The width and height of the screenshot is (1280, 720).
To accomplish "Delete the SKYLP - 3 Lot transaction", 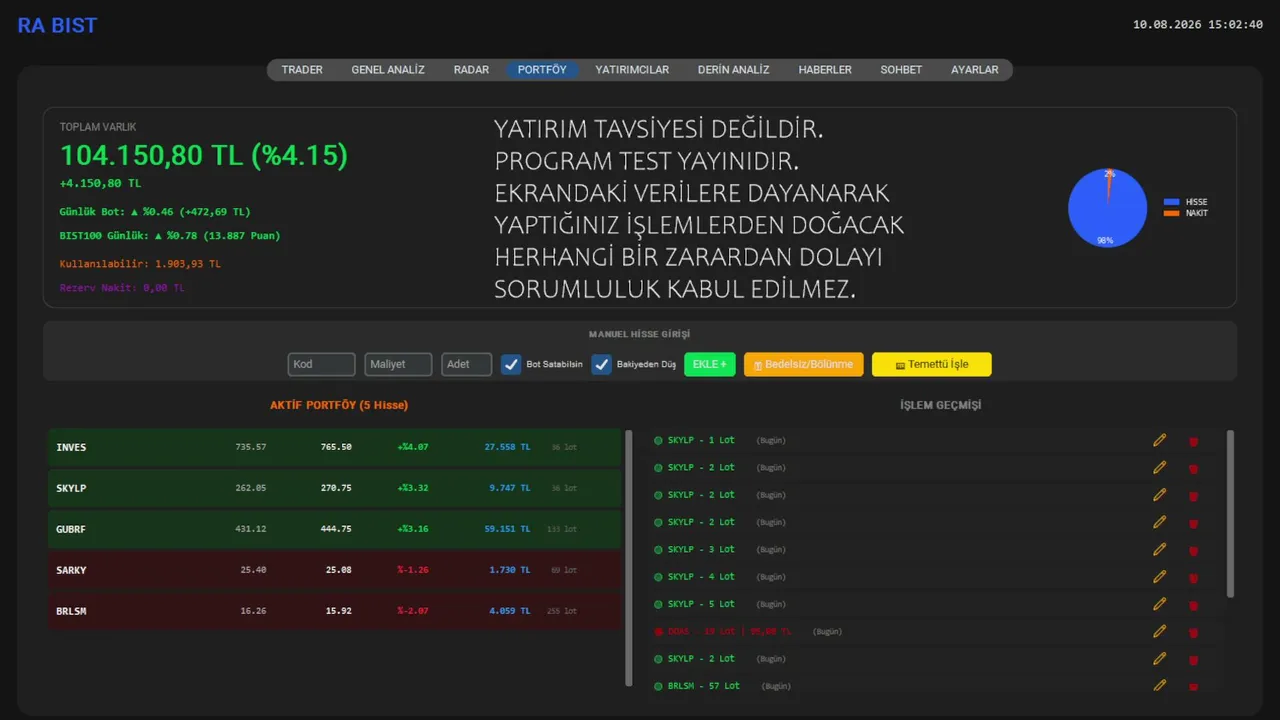I will coord(1193,550).
